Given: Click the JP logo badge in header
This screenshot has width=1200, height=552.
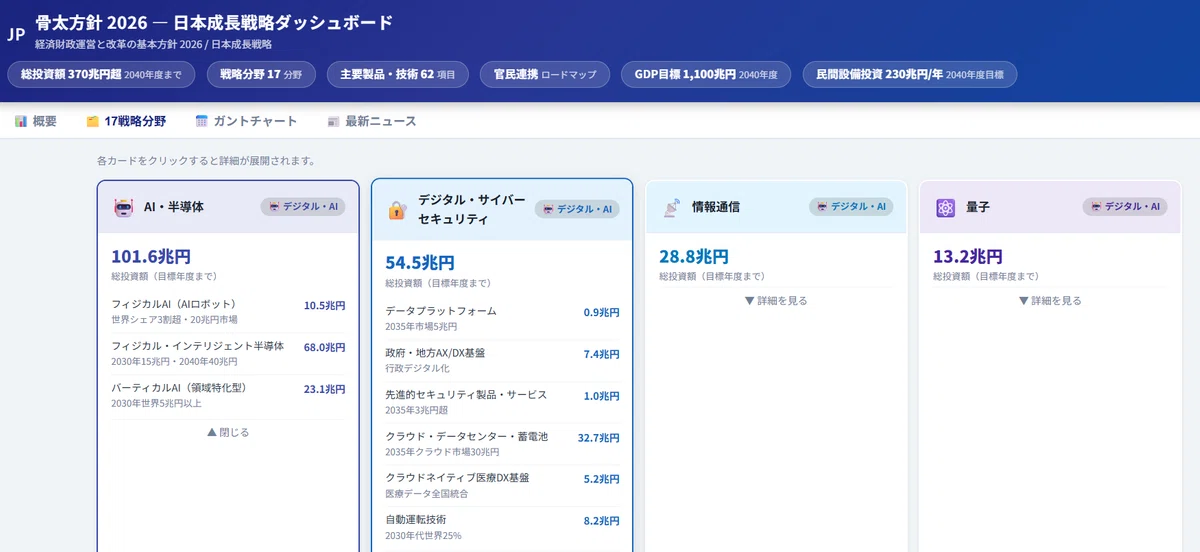Looking at the screenshot, I should point(16,33).
